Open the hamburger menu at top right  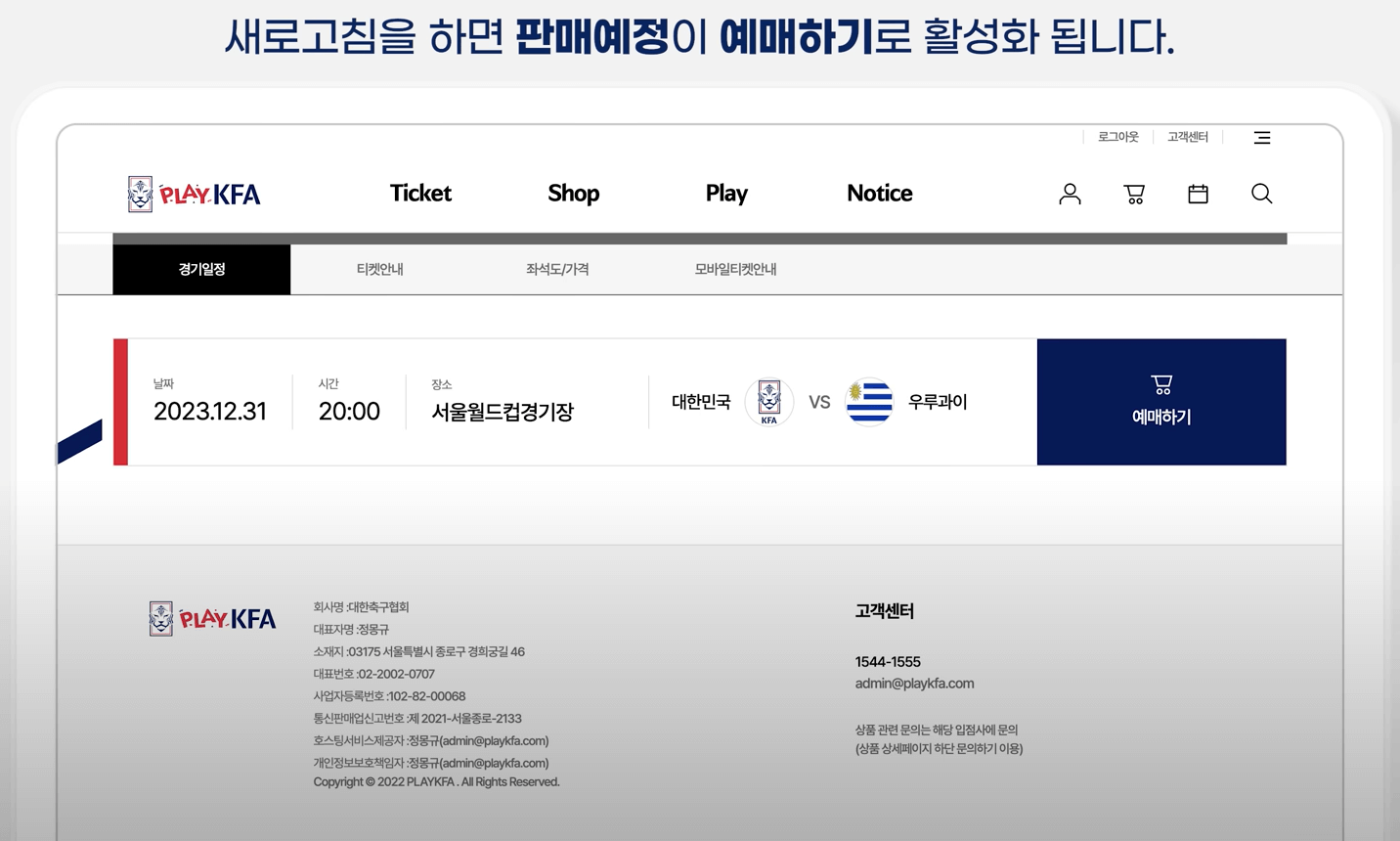coord(1262,137)
